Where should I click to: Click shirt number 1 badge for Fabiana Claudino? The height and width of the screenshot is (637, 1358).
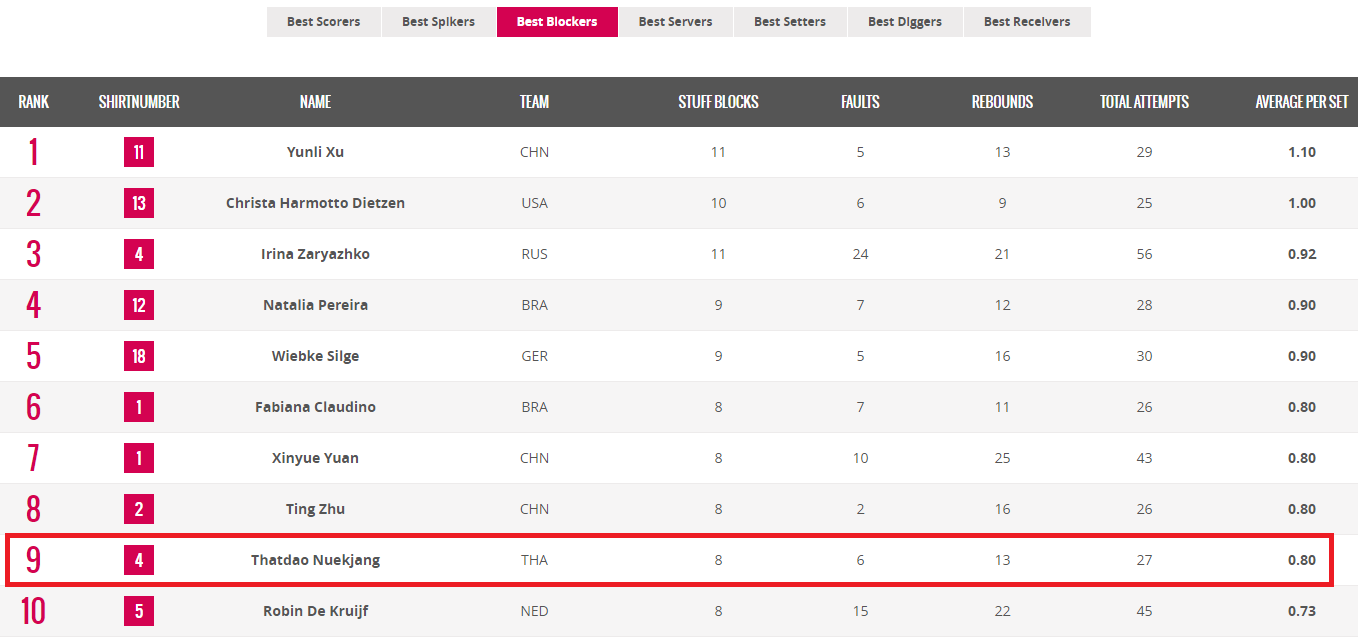tap(139, 407)
